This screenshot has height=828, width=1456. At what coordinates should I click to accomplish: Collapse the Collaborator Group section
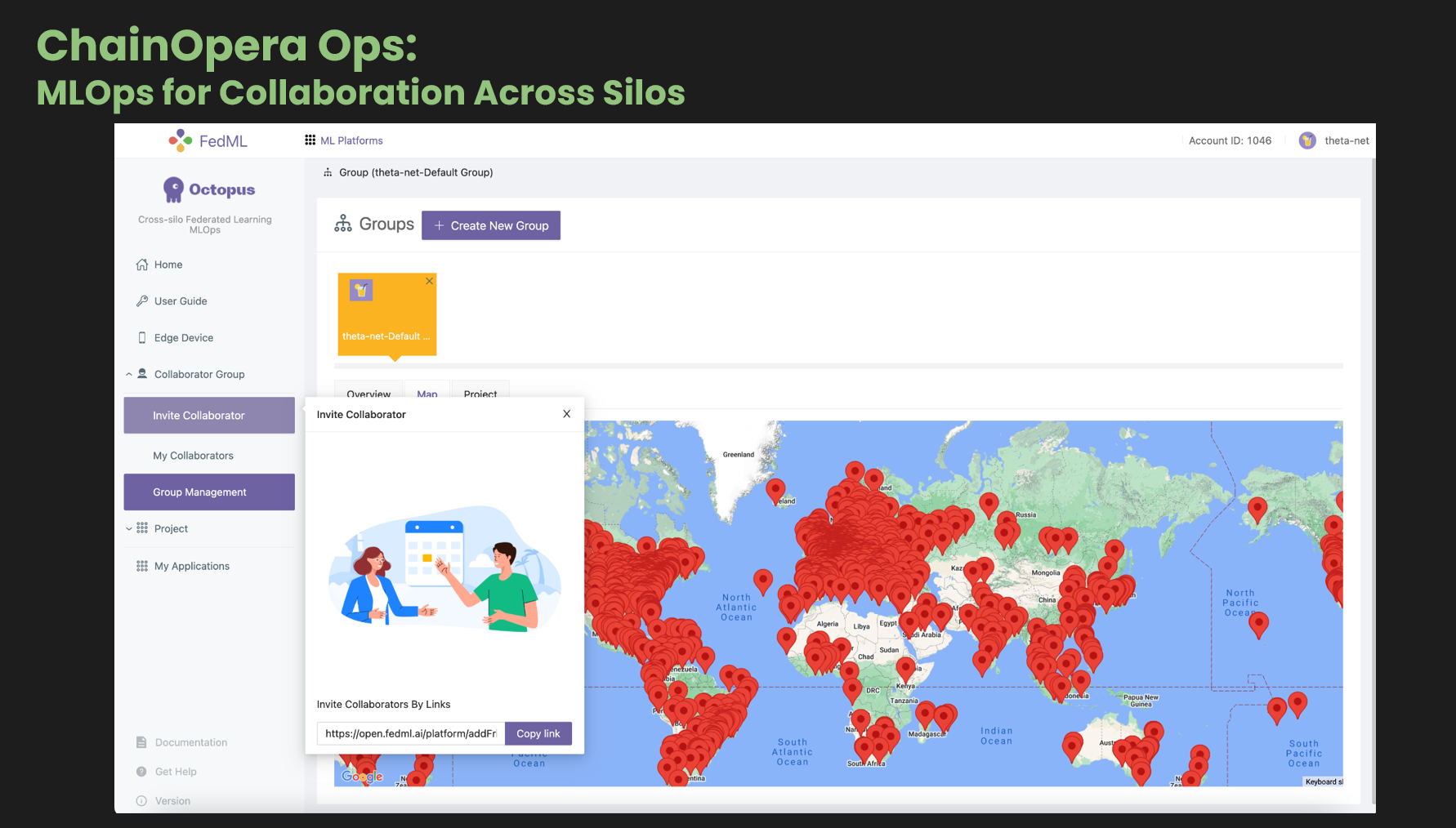tap(129, 375)
